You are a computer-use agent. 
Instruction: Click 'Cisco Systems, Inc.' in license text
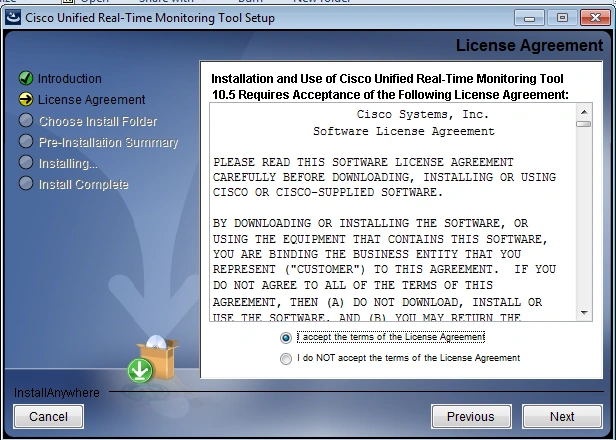(x=423, y=114)
